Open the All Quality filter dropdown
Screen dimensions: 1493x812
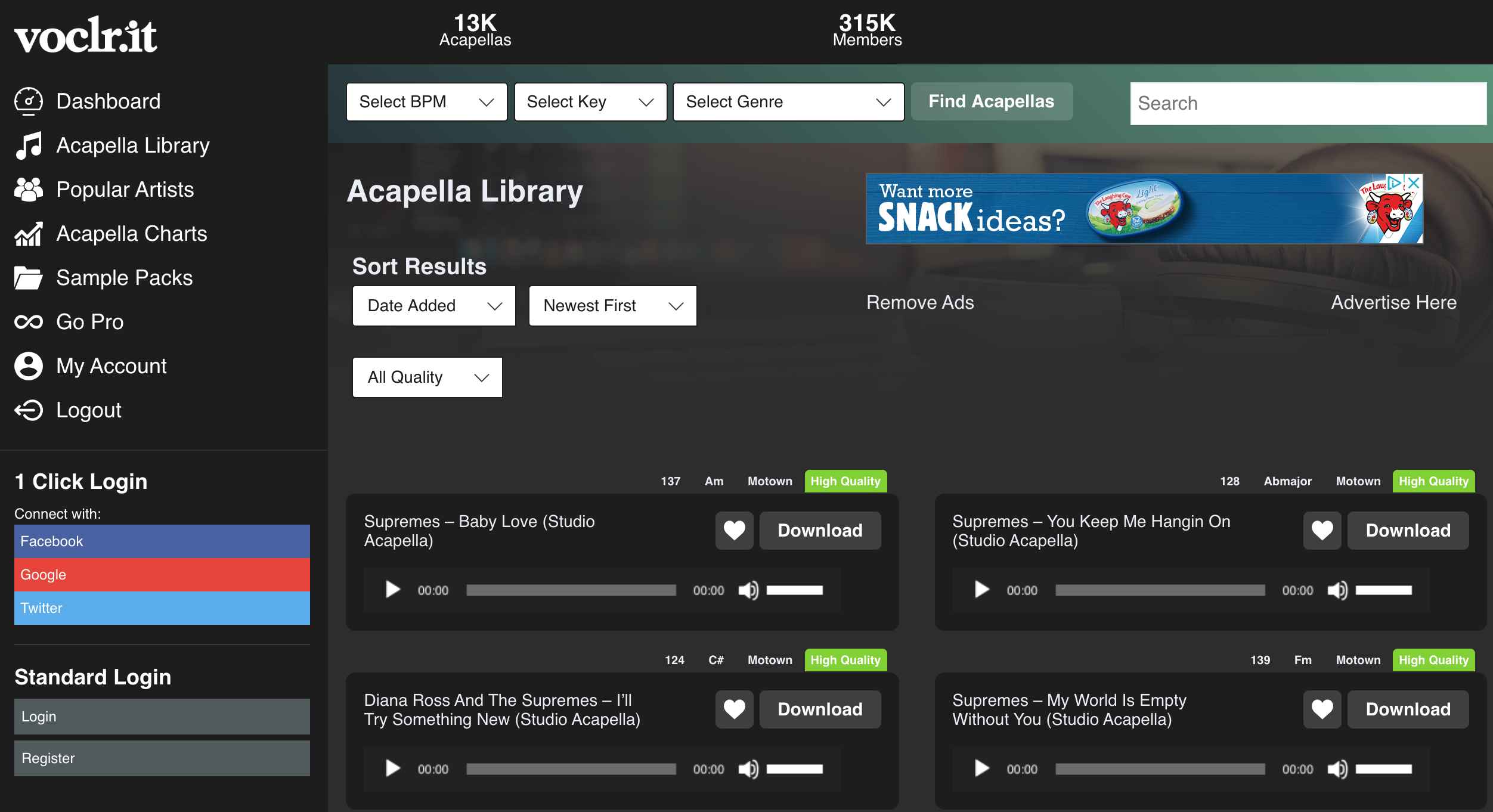pyautogui.click(x=428, y=377)
